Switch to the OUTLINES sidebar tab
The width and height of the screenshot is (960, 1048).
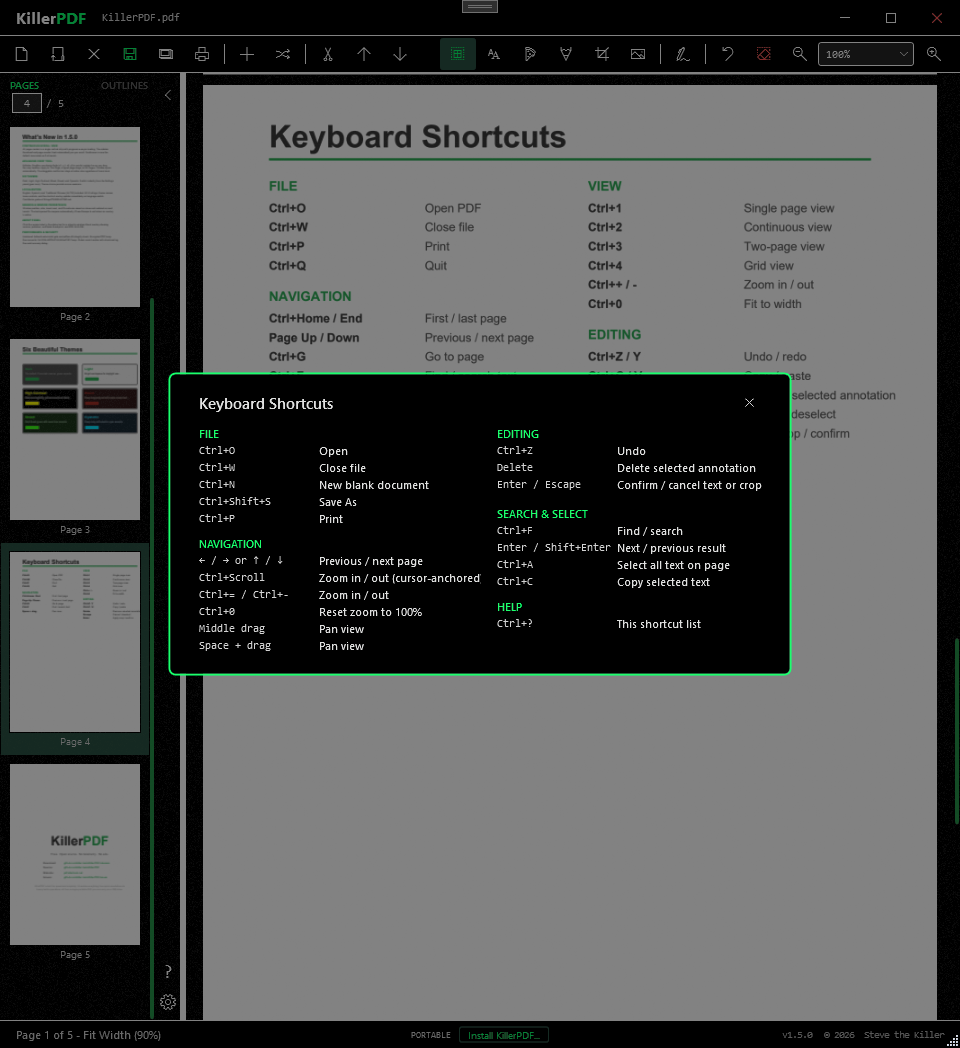click(x=124, y=86)
